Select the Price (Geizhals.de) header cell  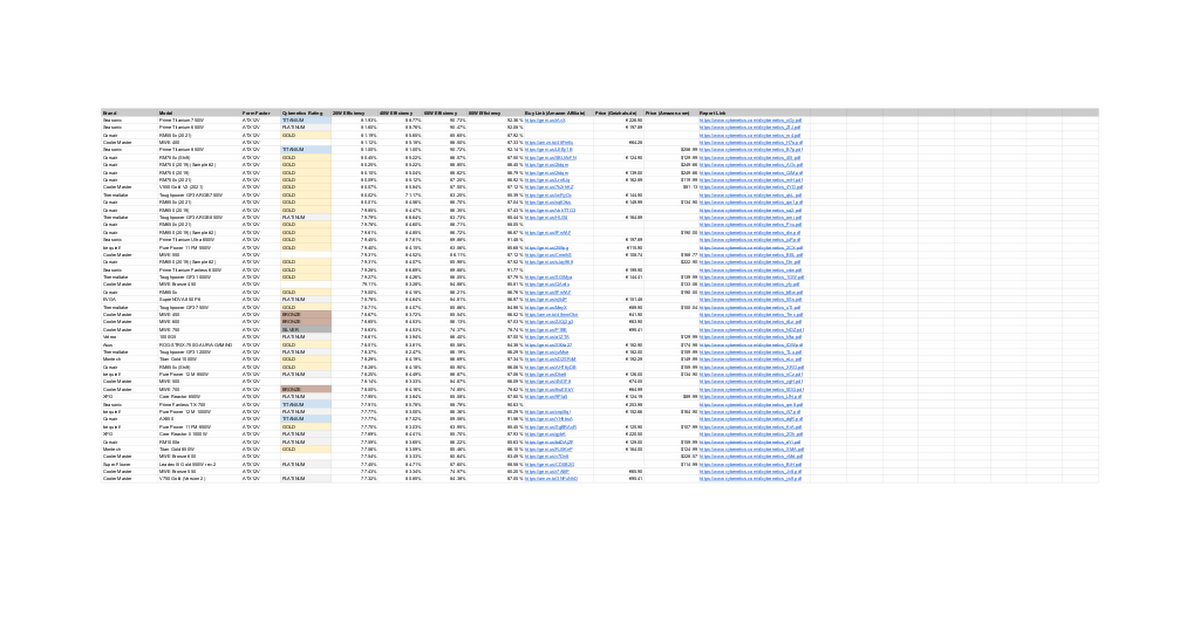[x=619, y=113]
